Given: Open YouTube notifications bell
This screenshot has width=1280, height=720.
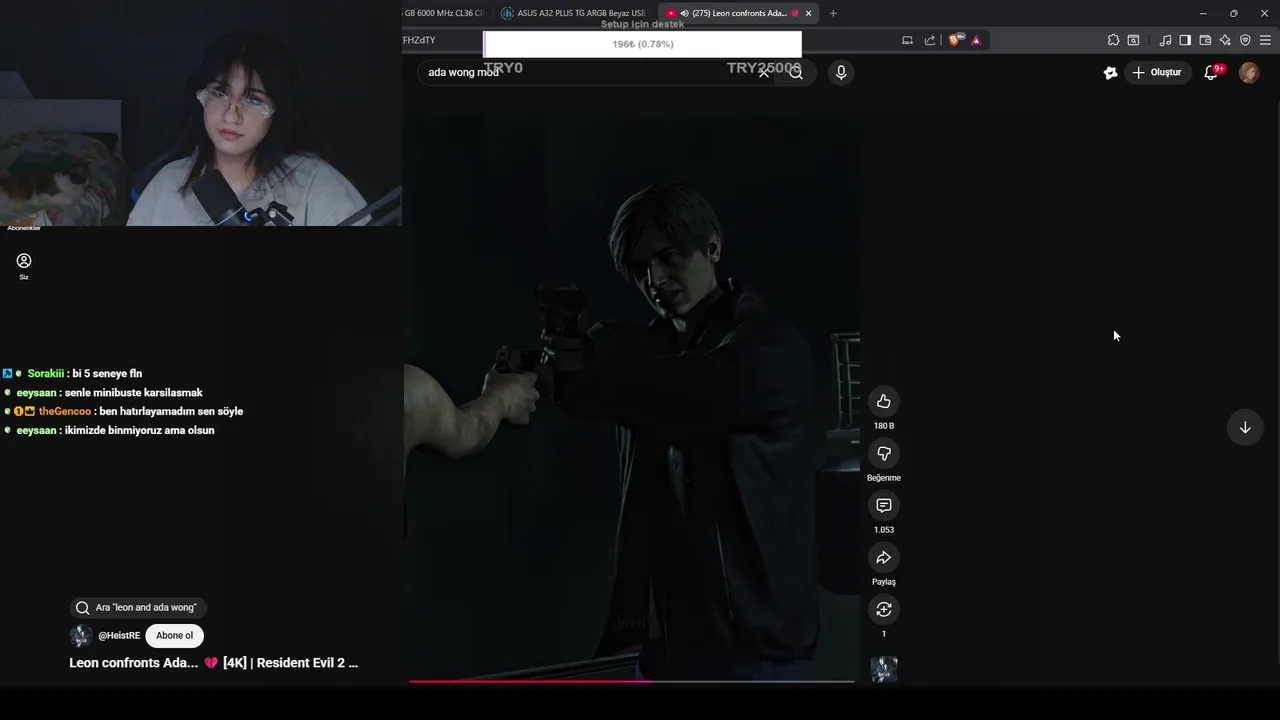Looking at the screenshot, I should tap(1211, 72).
